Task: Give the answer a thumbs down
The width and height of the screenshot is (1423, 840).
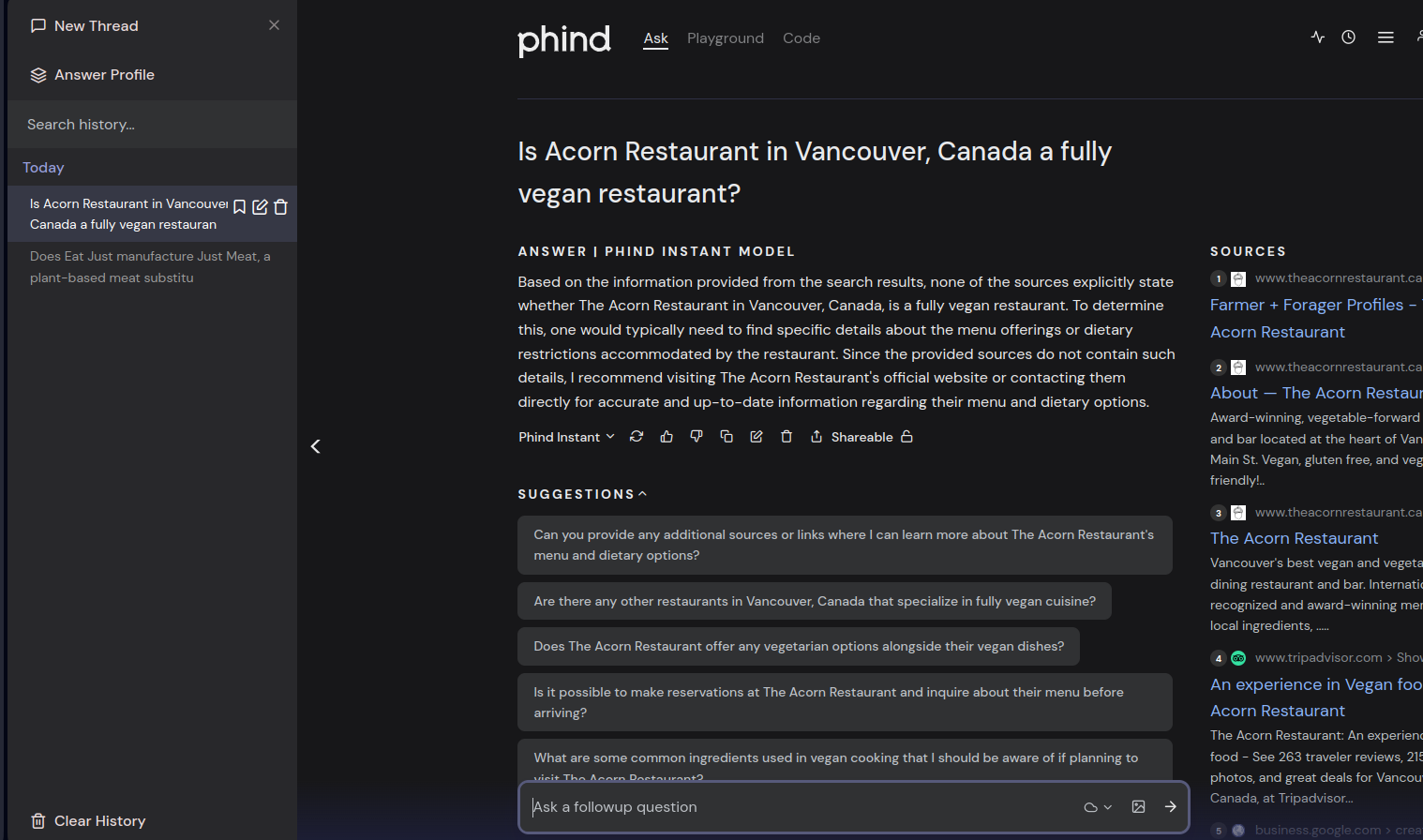Action: click(697, 437)
